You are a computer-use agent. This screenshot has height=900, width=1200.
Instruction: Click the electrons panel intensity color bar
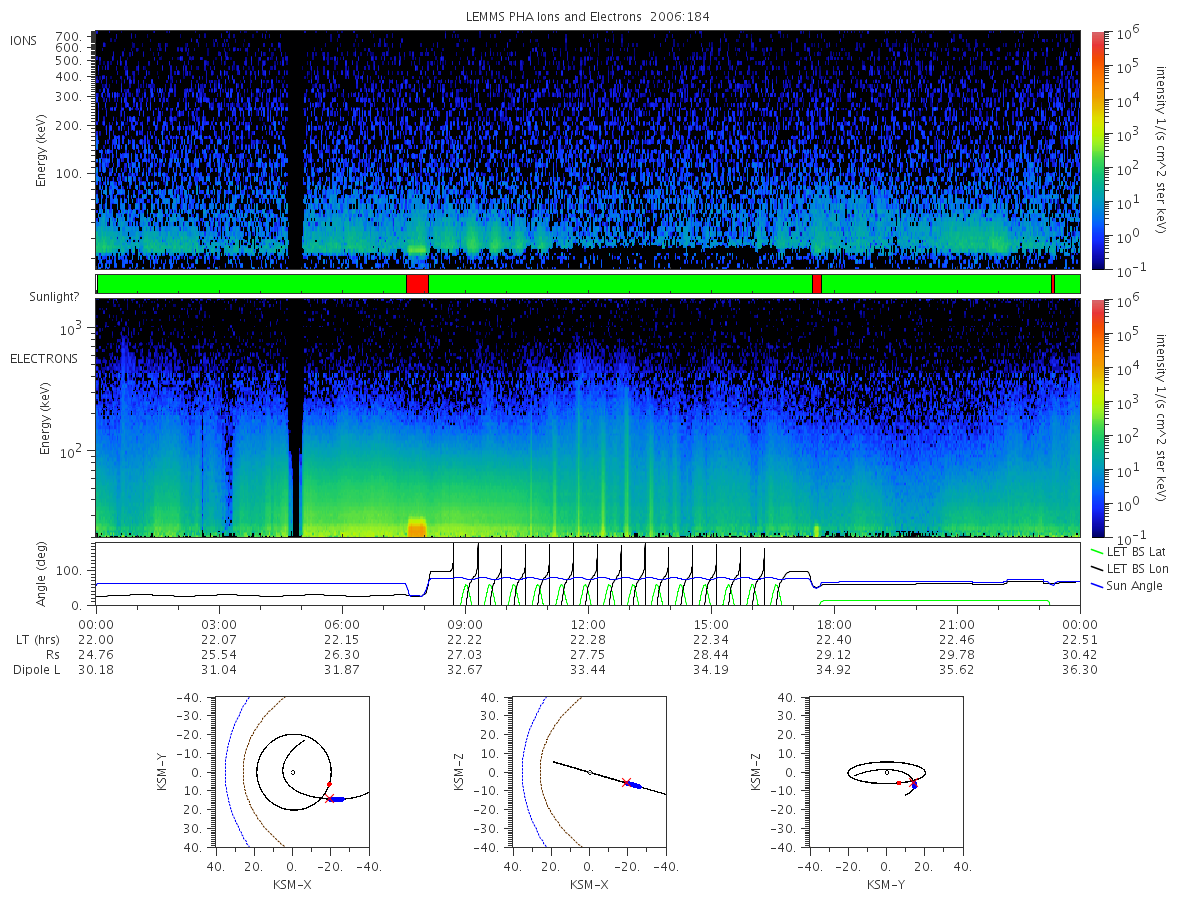tap(1097, 417)
